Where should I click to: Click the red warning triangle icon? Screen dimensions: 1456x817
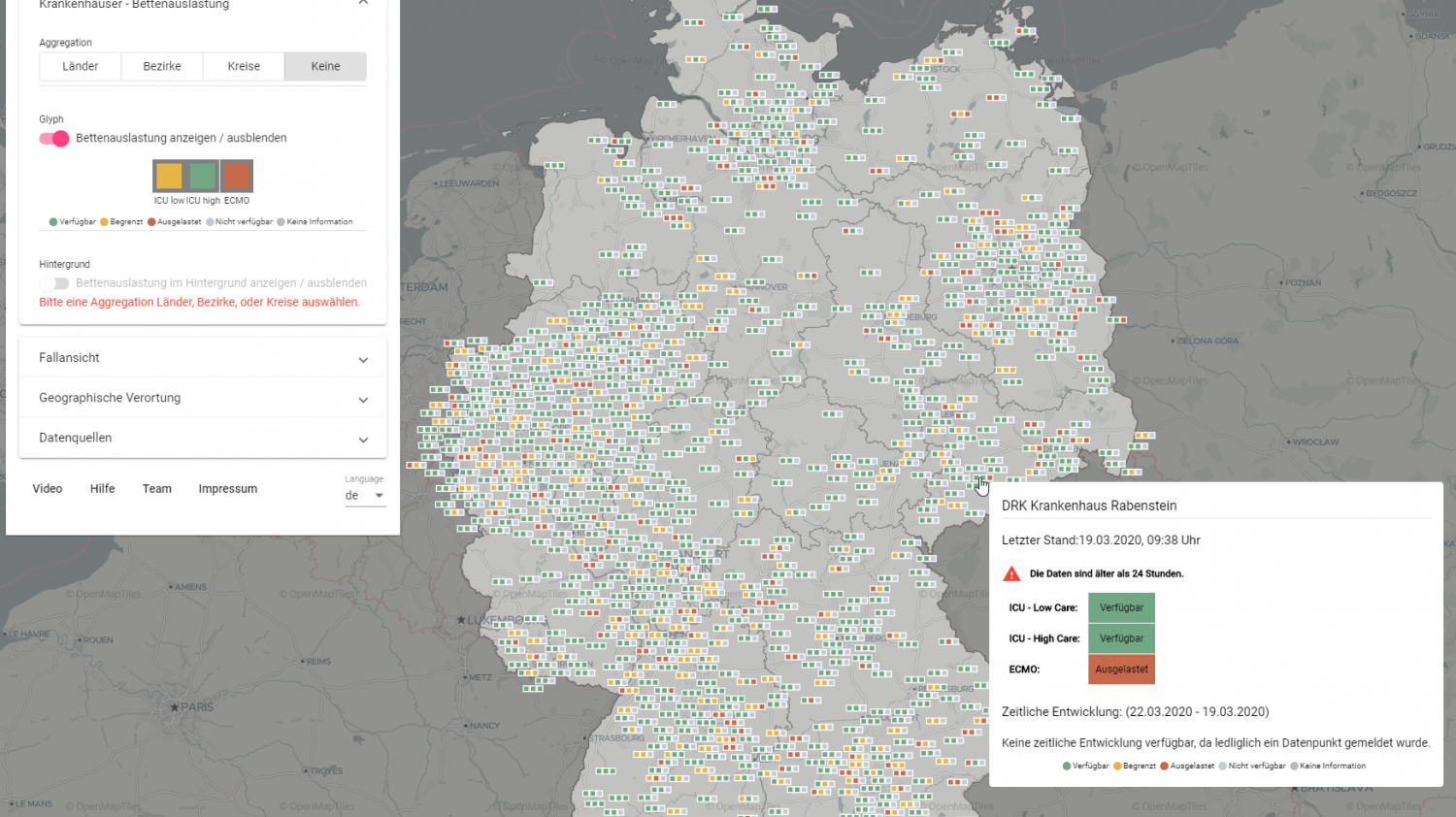point(1011,573)
